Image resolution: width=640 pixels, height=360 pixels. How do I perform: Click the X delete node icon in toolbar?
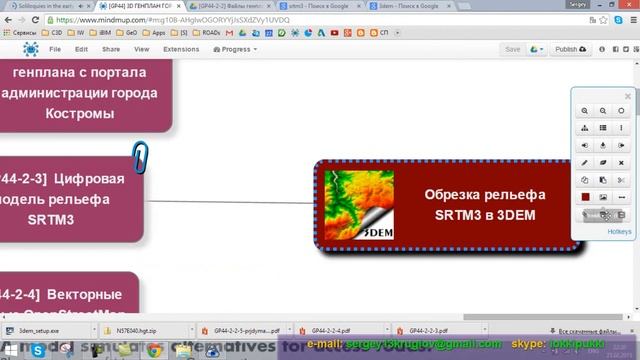tap(621, 163)
